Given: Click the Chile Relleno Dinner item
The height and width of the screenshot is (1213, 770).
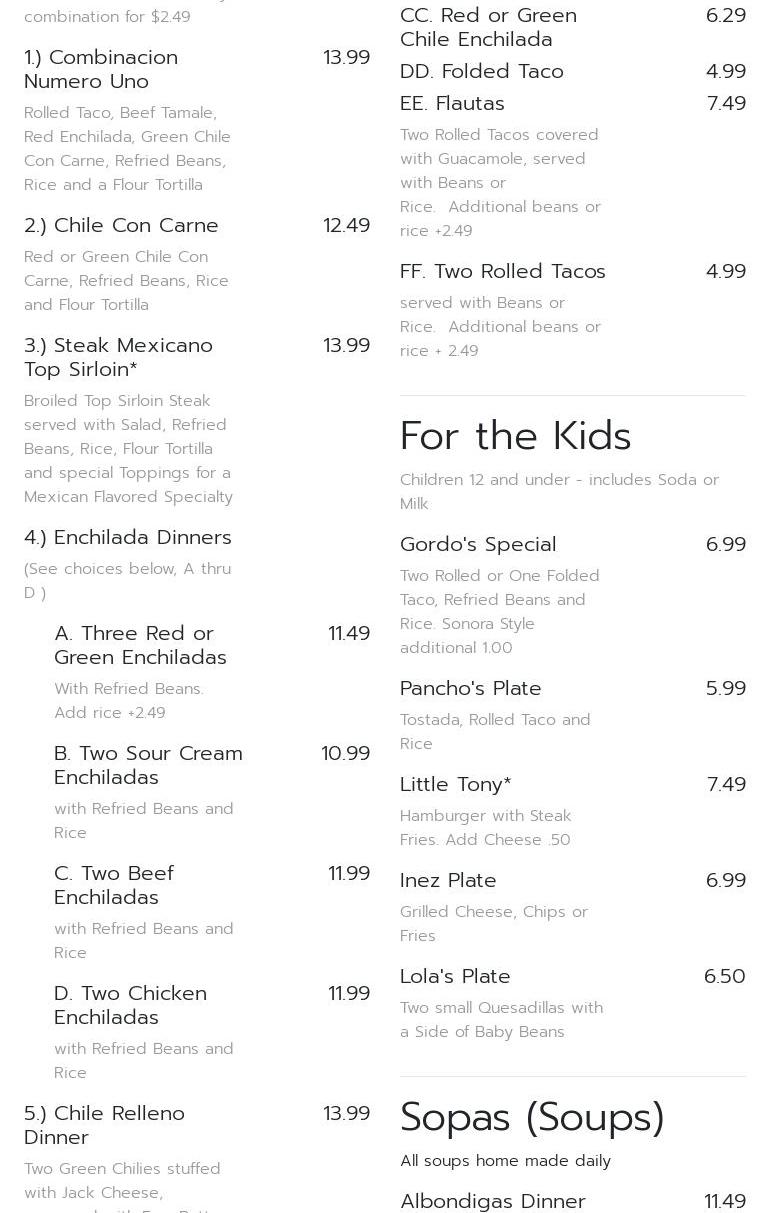Looking at the screenshot, I should [104, 1125].
